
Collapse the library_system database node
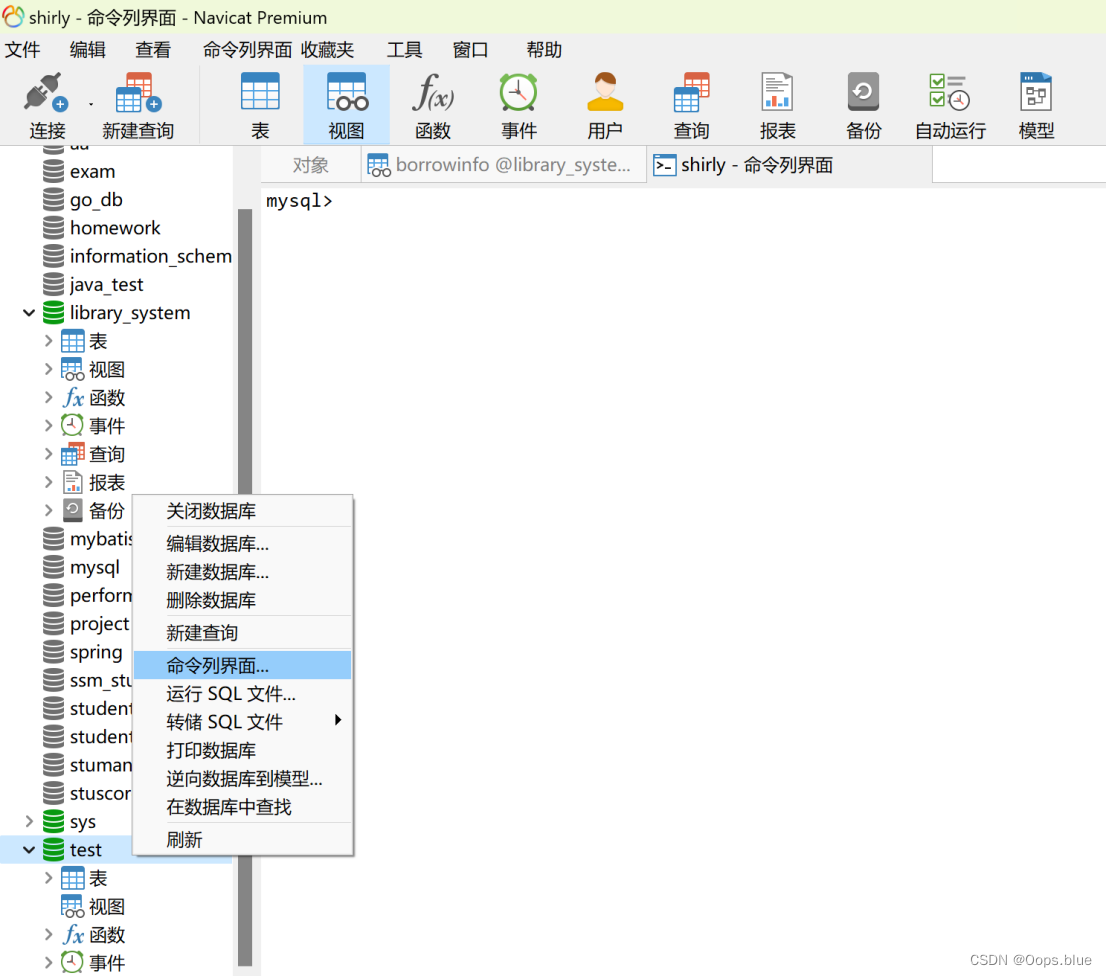point(29,313)
